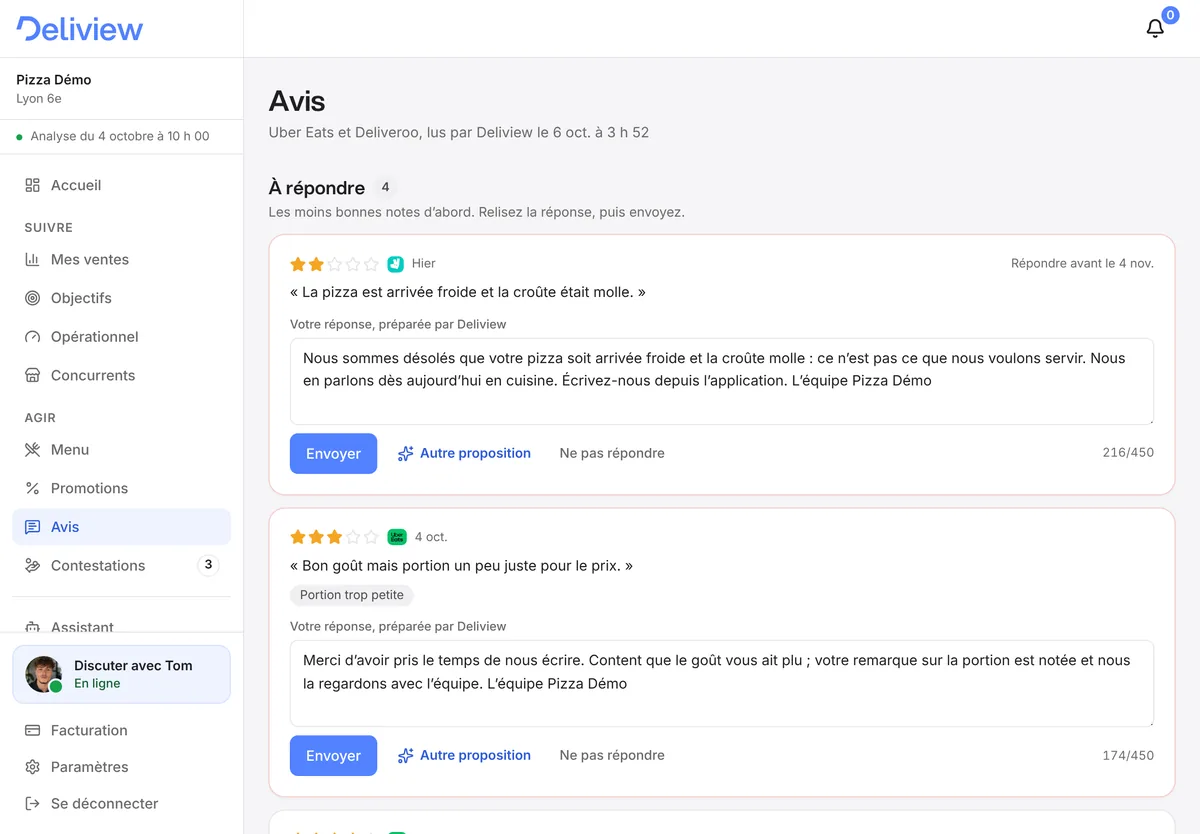Click the Hier date label

coord(424,264)
